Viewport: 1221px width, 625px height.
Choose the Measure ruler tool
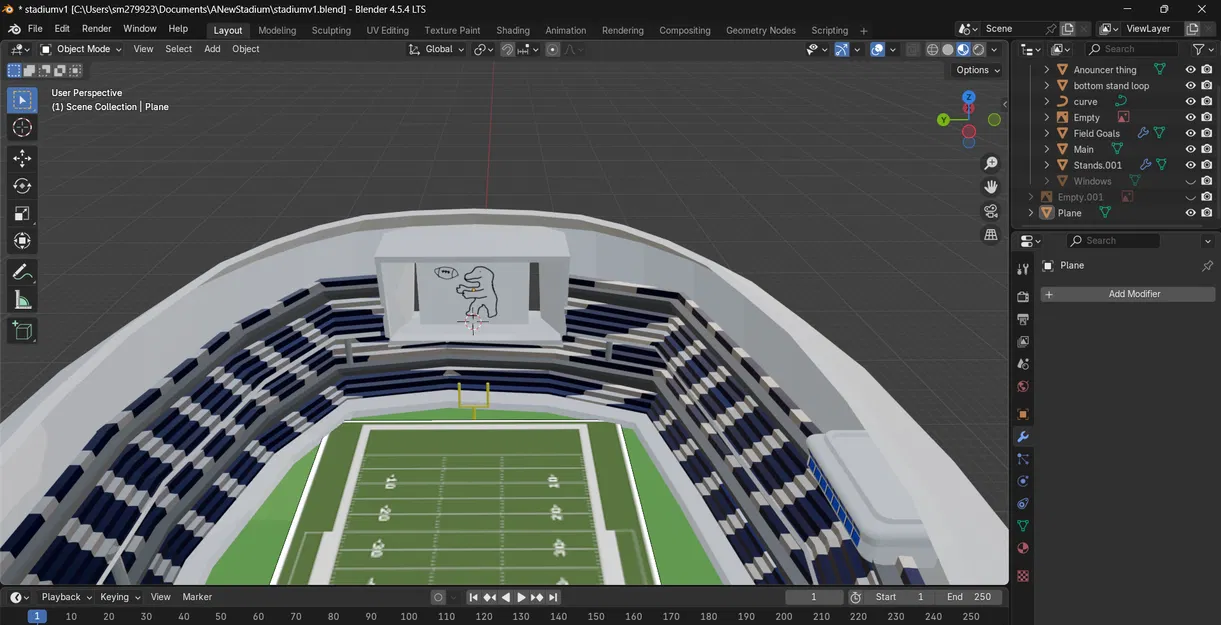tap(22, 299)
